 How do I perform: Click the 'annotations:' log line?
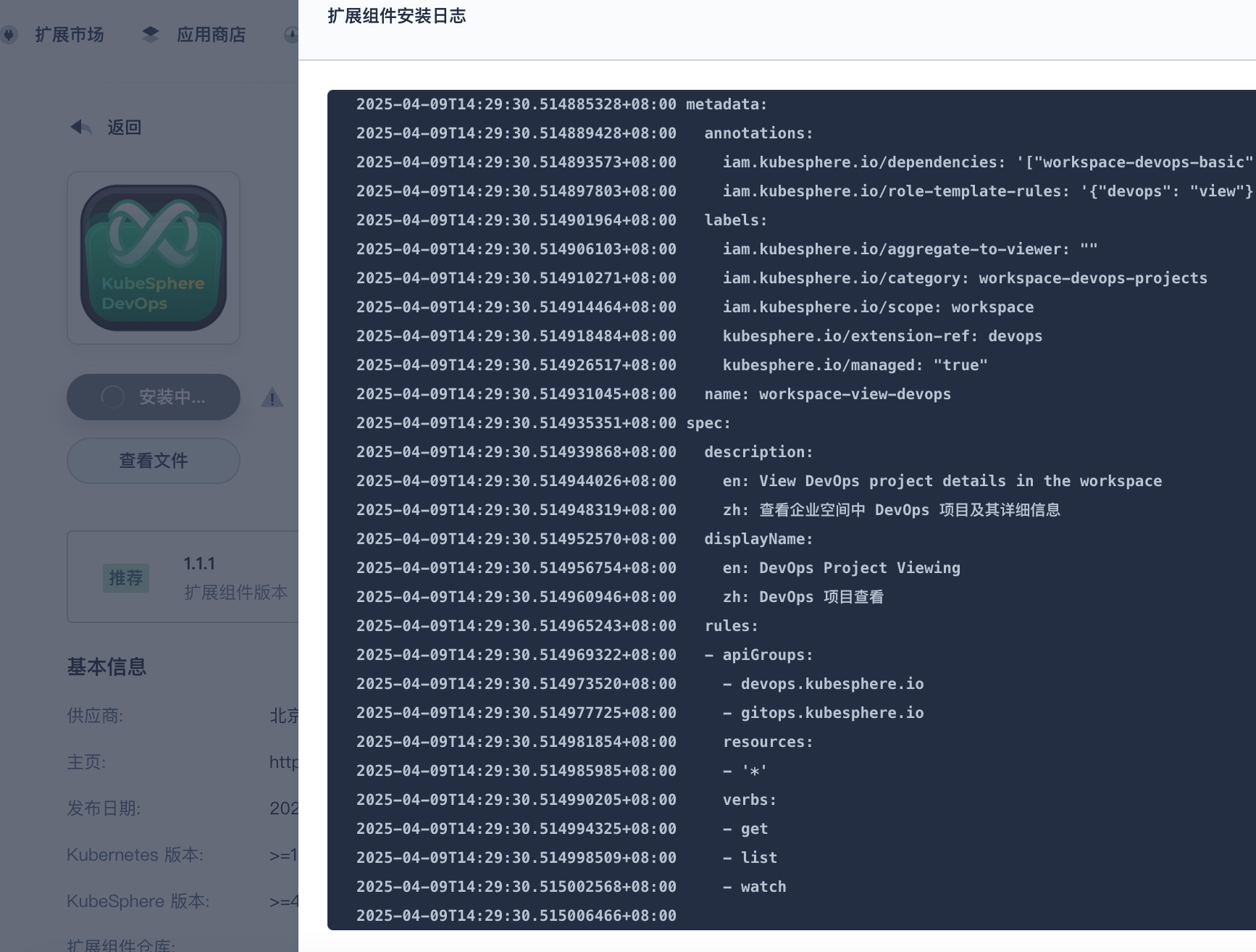[x=585, y=133]
